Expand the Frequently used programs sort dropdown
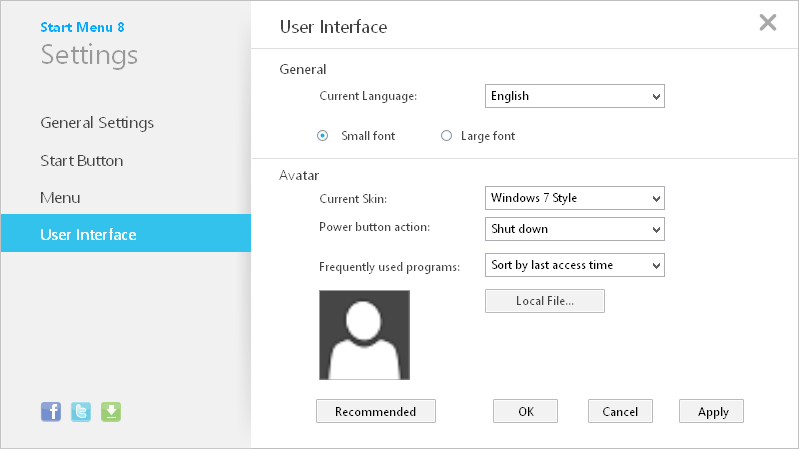 click(x=574, y=265)
